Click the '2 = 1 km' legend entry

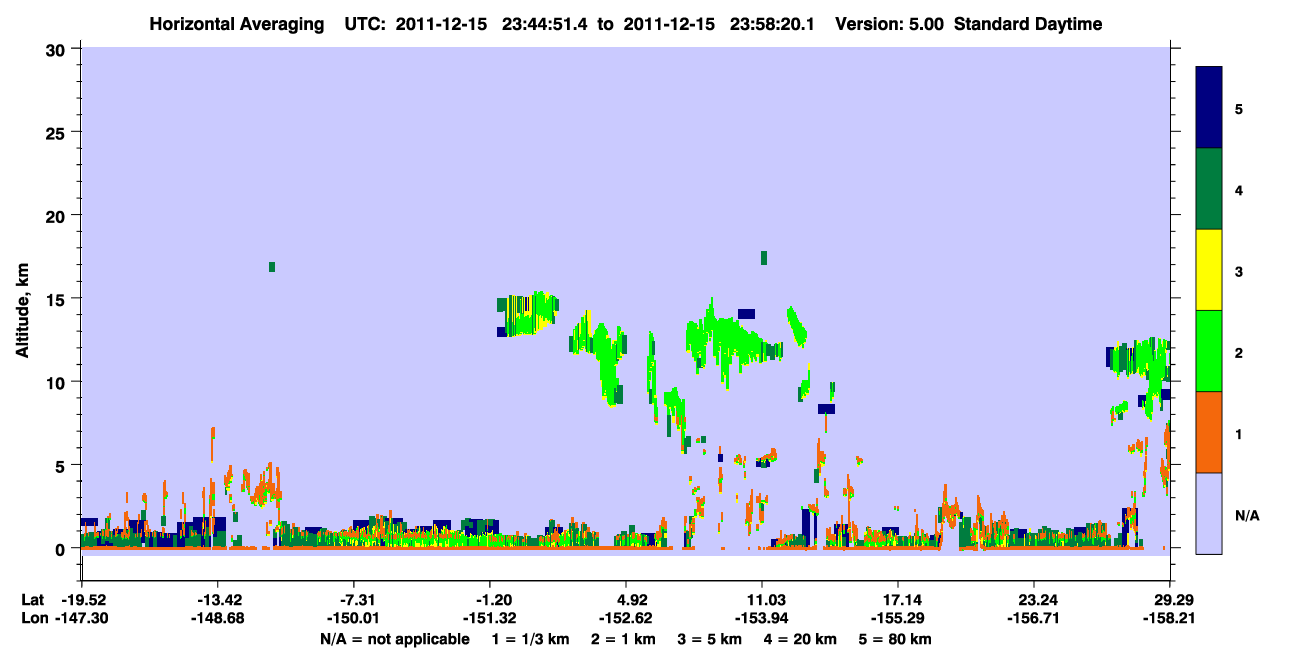pos(623,639)
